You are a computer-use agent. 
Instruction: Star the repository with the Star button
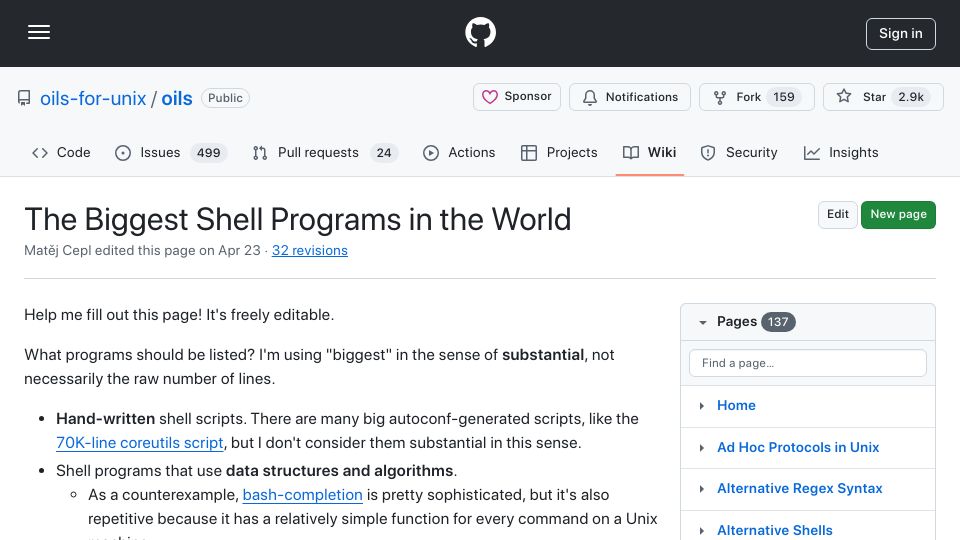click(883, 97)
